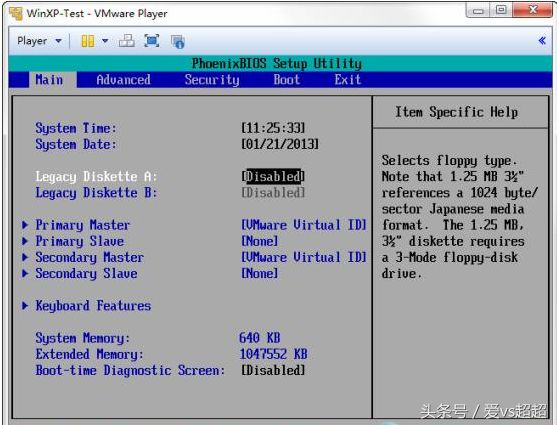The height and width of the screenshot is (425, 557).
Task: Click the VMware Player app icon in the title bar
Action: (15, 13)
